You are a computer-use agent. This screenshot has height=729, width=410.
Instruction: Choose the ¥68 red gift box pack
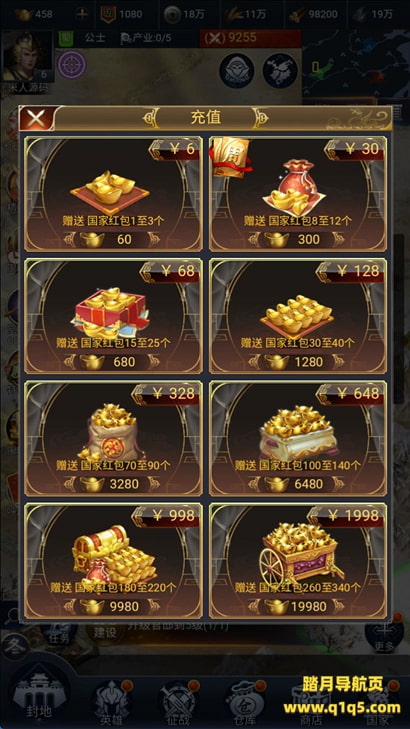pos(113,316)
